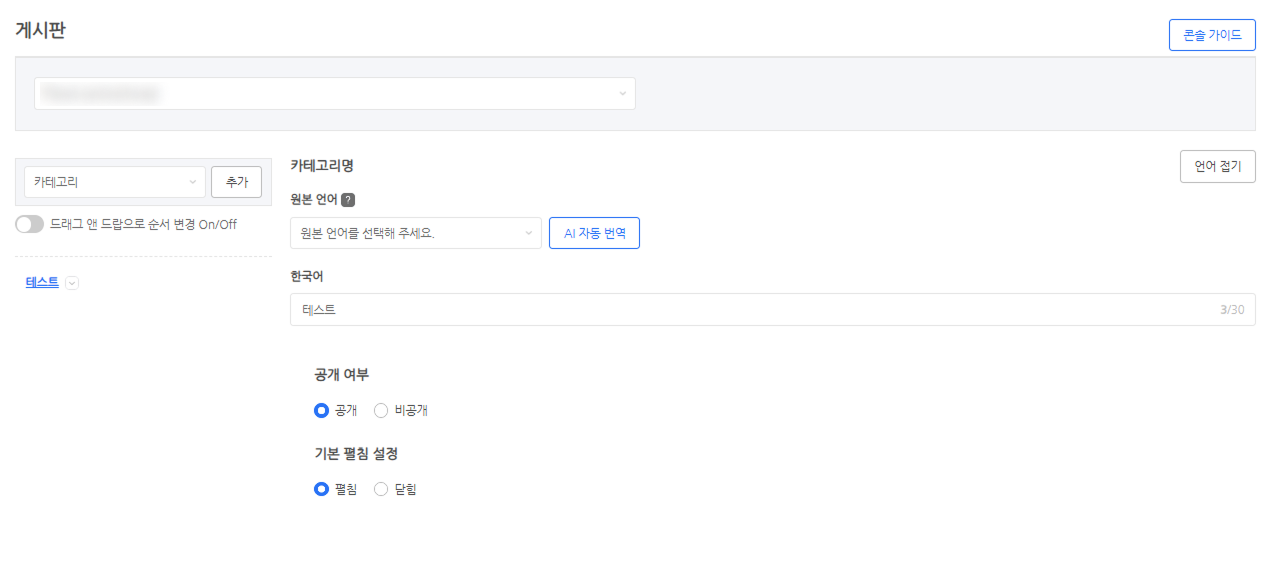Click the 게시판 page title

[41, 30]
